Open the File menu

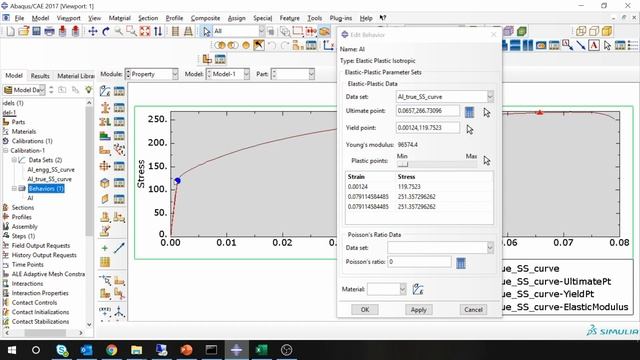coord(19,18)
